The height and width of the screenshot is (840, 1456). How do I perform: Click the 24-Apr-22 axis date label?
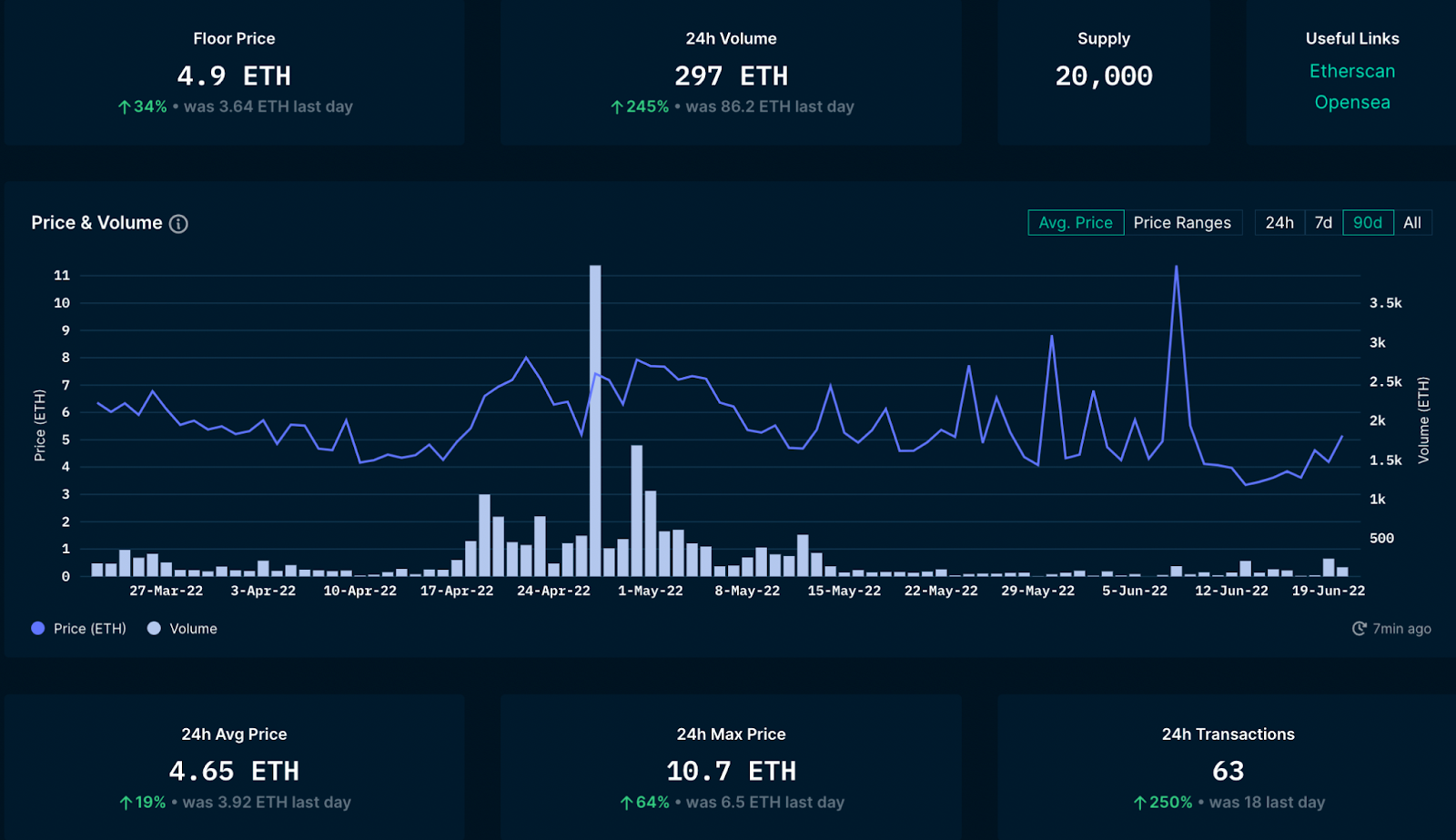click(553, 591)
